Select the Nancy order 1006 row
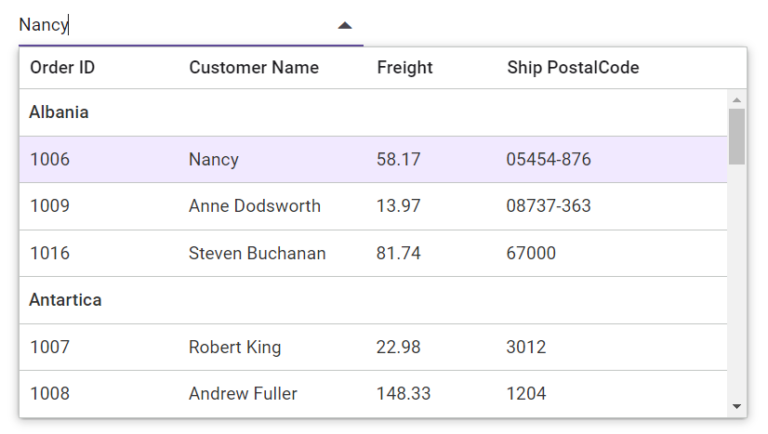Image resolution: width=768 pixels, height=434 pixels. click(213, 160)
